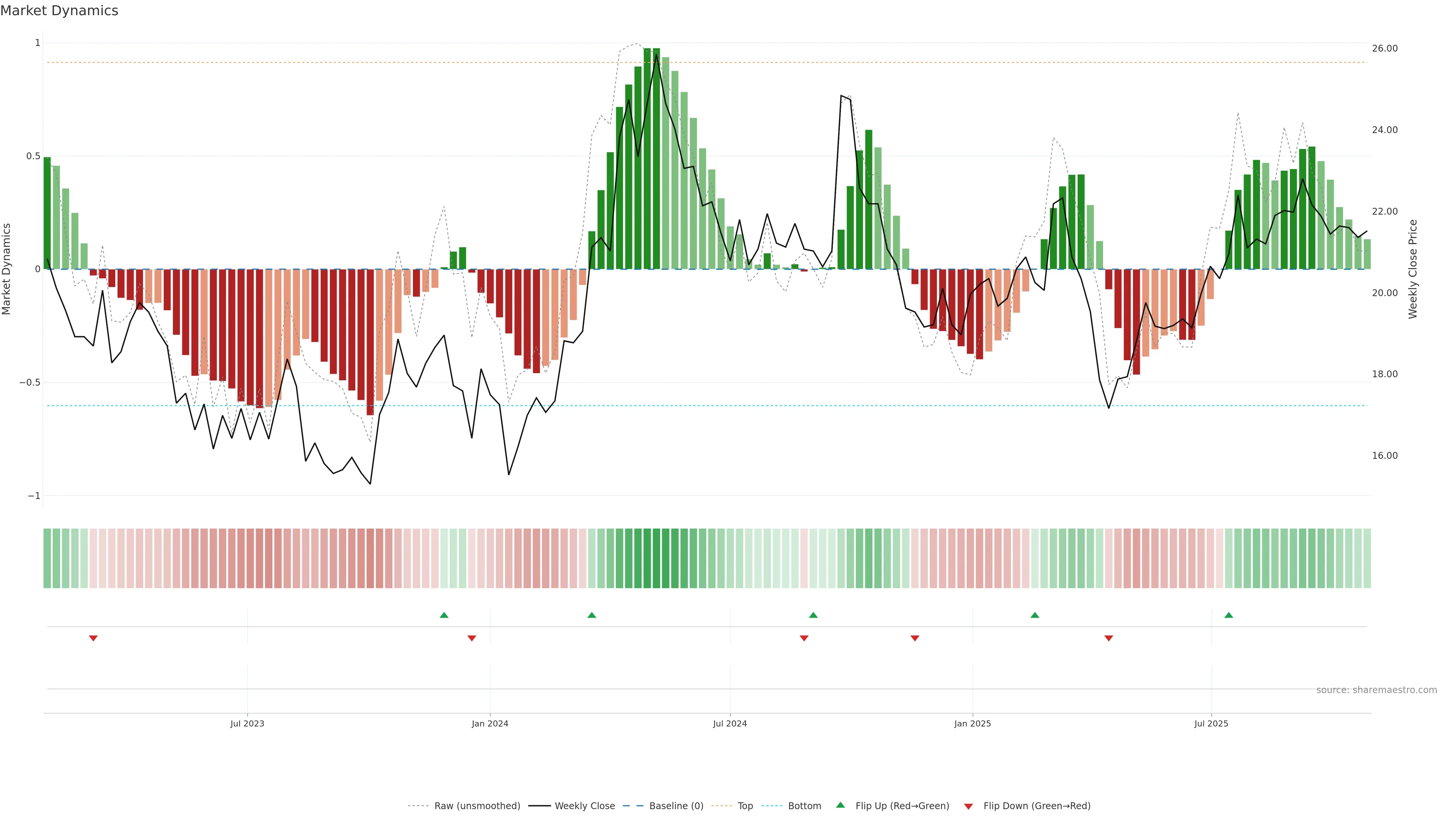The width and height of the screenshot is (1456, 819).
Task: Click the last red flip-down marker before Jul 2025
Action: (x=1108, y=638)
